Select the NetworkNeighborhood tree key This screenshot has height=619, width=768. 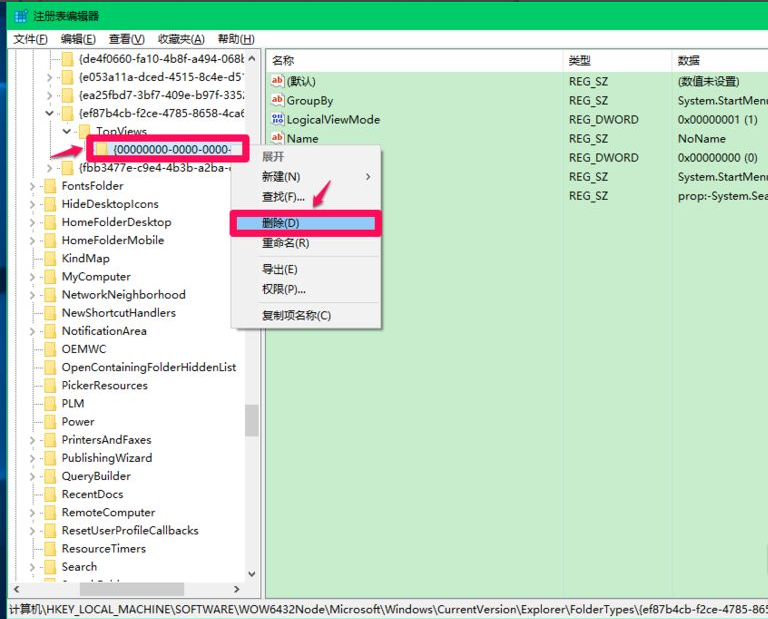point(123,295)
